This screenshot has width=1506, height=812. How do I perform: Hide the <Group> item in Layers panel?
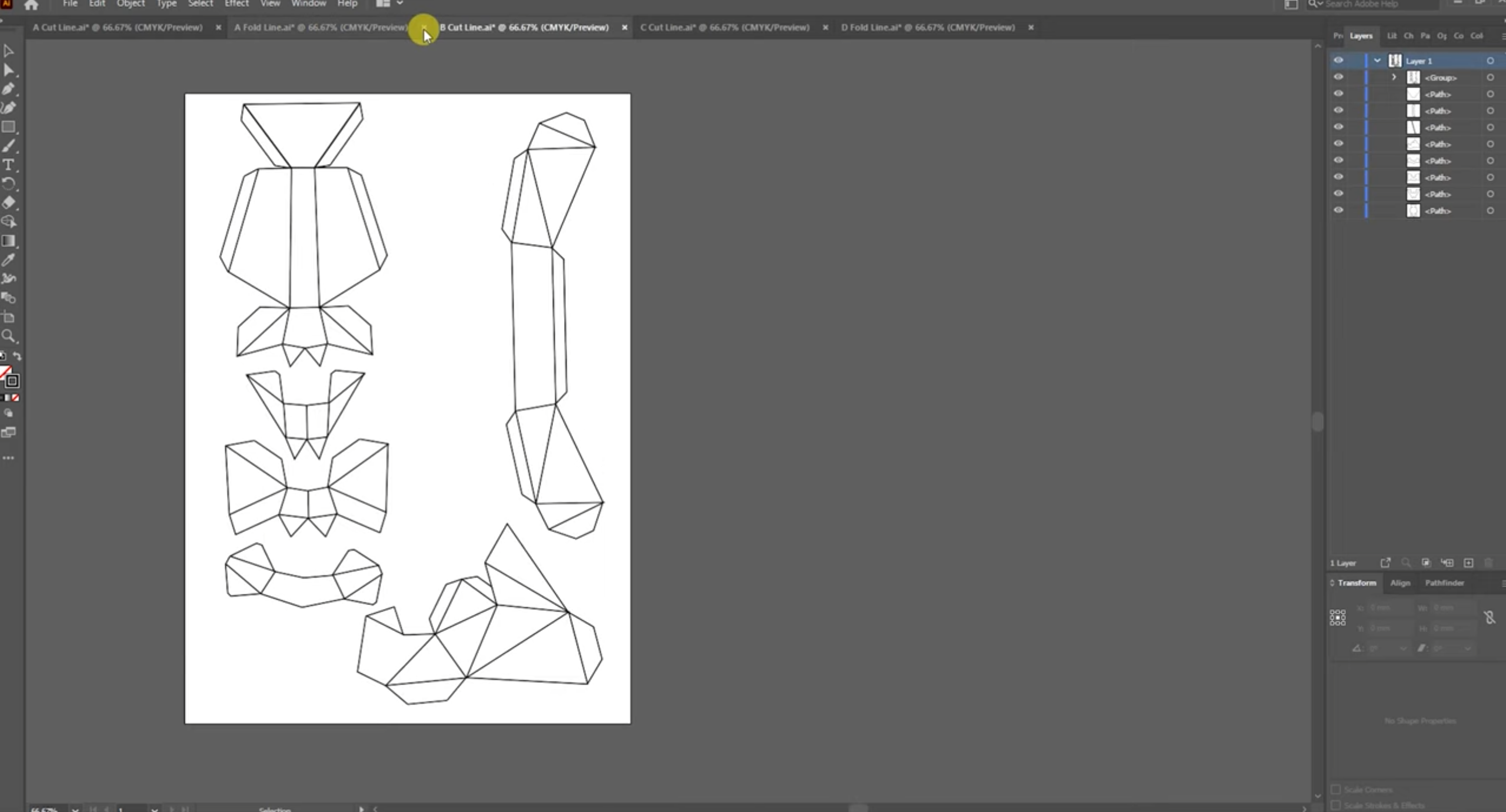[1338, 77]
